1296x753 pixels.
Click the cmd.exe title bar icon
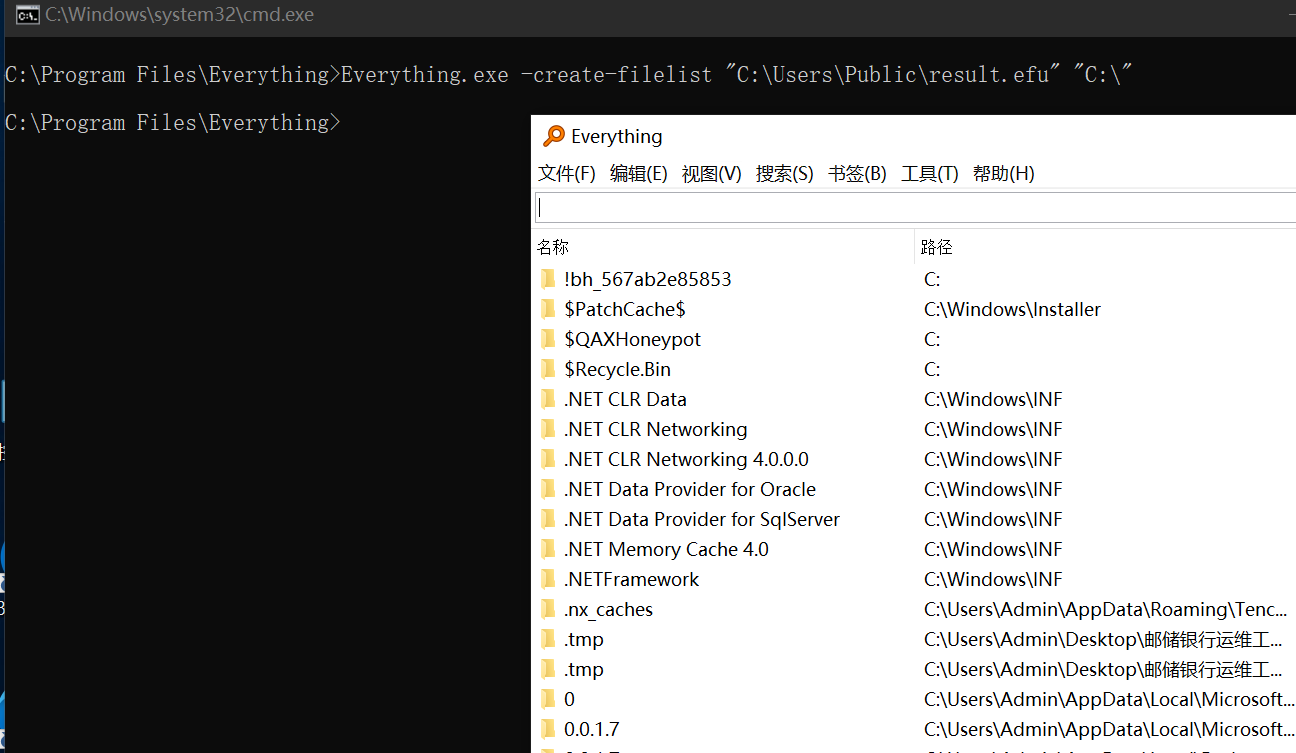click(28, 15)
